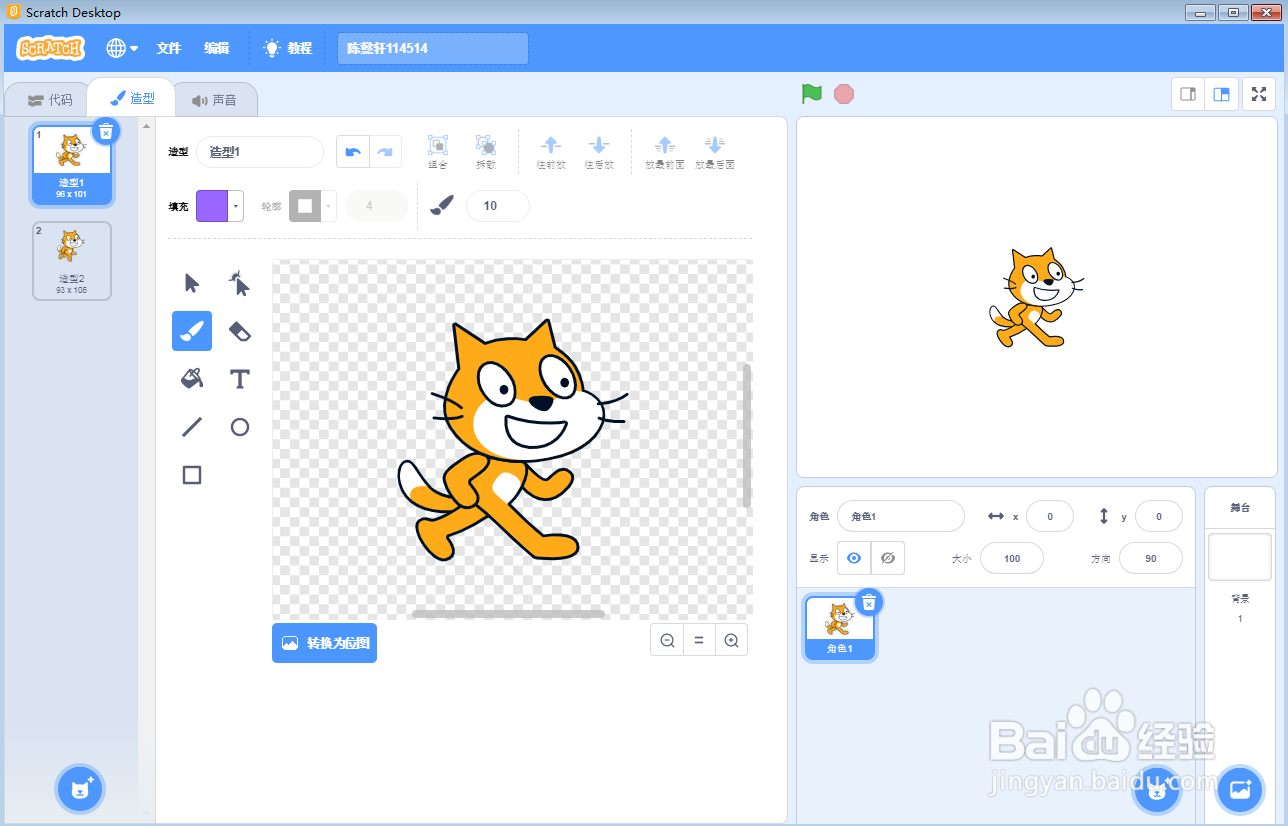Hide the sprite with crossed-eye button

(888, 558)
